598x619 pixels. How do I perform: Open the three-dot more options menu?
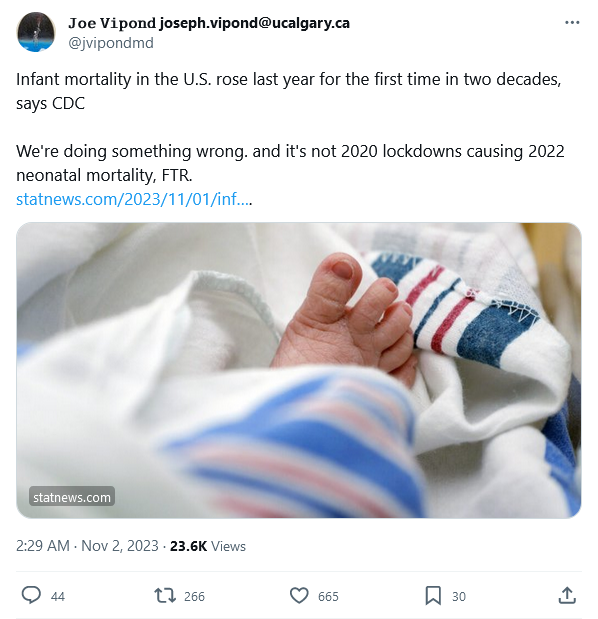[x=572, y=23]
